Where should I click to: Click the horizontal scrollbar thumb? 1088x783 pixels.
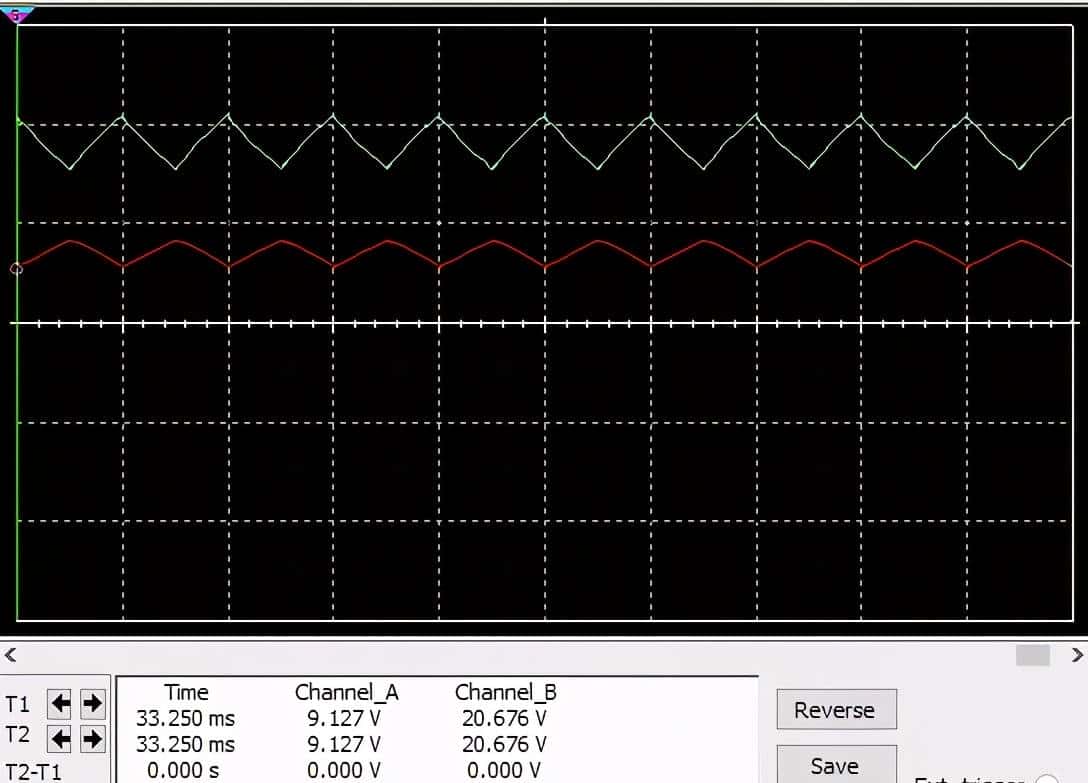click(x=1032, y=655)
